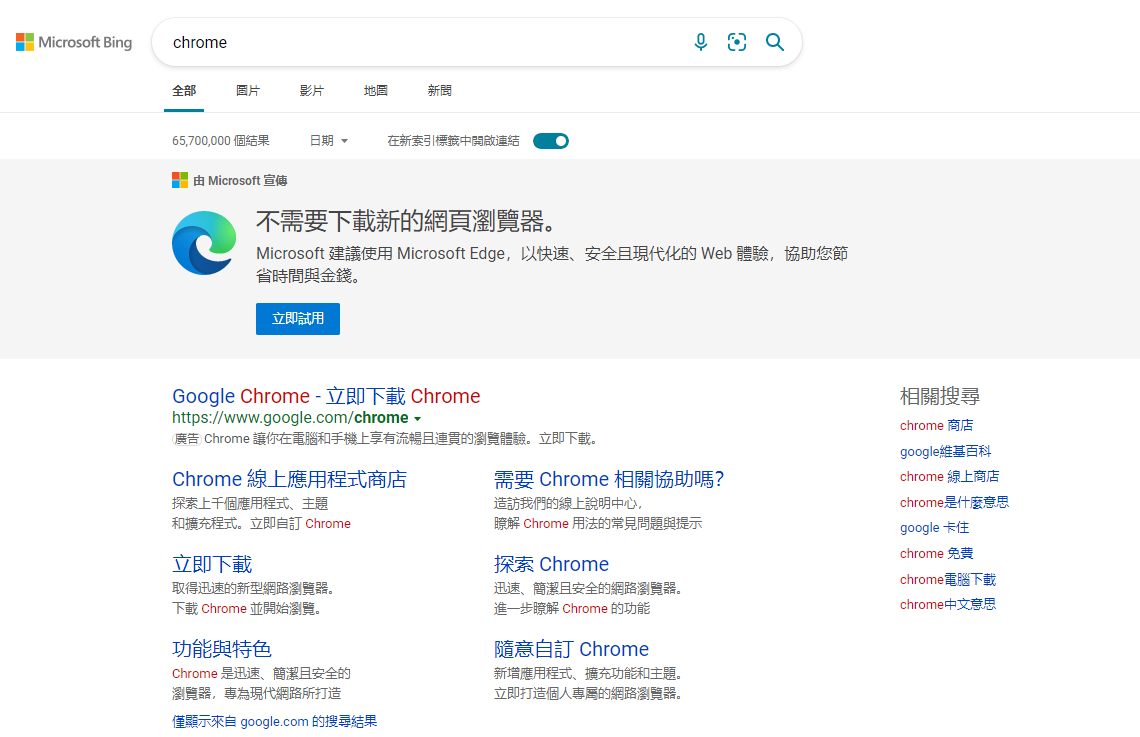Screen dimensions: 1140x737
Task: Go to the 新聞 tab
Action: click(440, 91)
